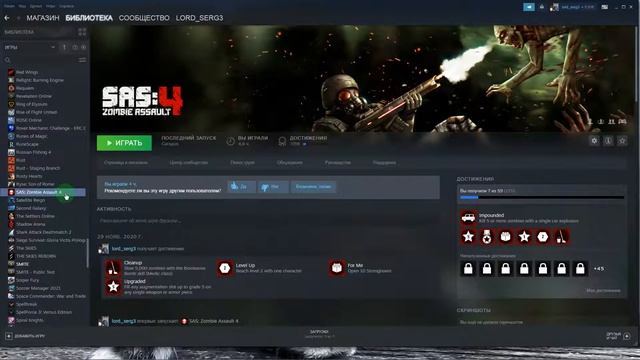The width and height of the screenshot is (640, 360).
Task: Open the notifications bell icon
Action: click(542, 7)
